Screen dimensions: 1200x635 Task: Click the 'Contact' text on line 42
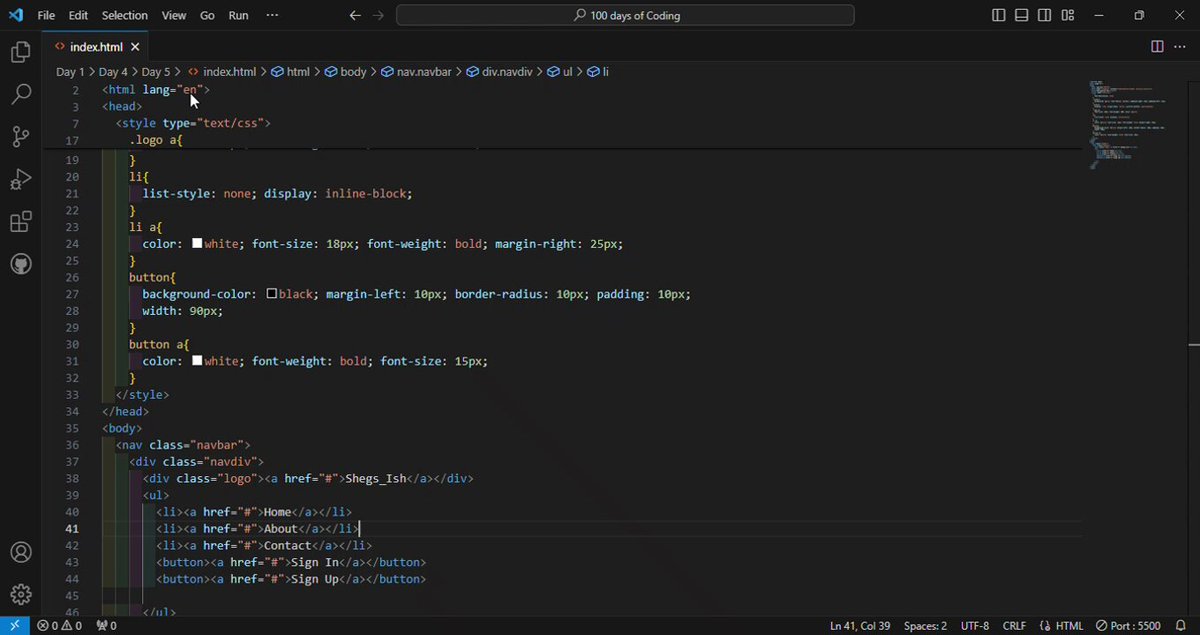coord(287,545)
